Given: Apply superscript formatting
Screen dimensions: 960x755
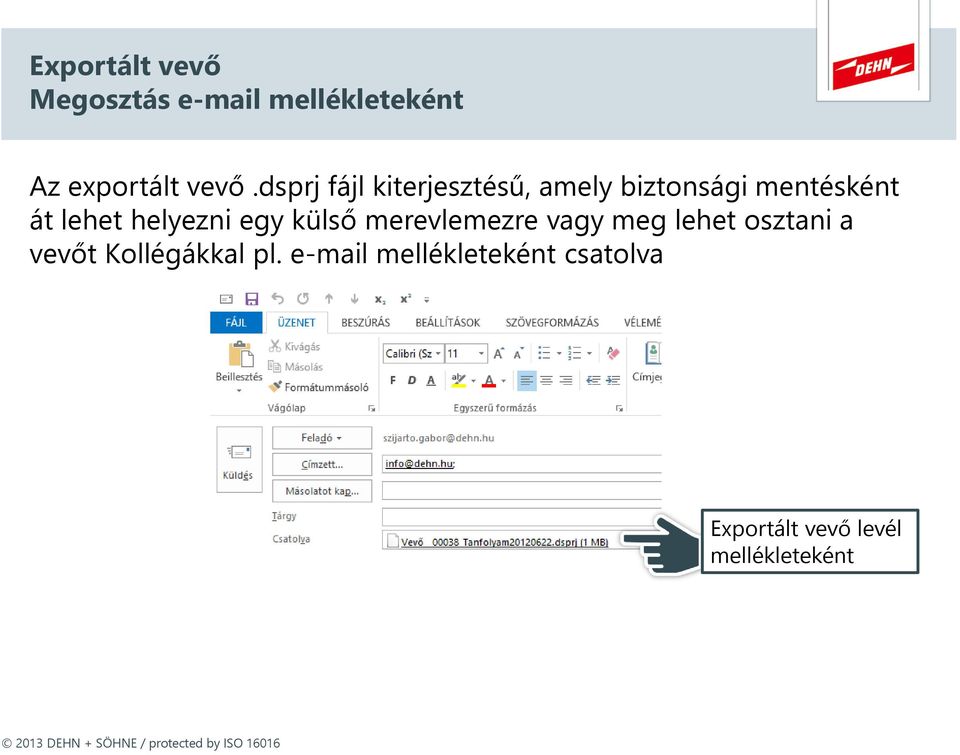Looking at the screenshot, I should pyautogui.click(x=405, y=299).
